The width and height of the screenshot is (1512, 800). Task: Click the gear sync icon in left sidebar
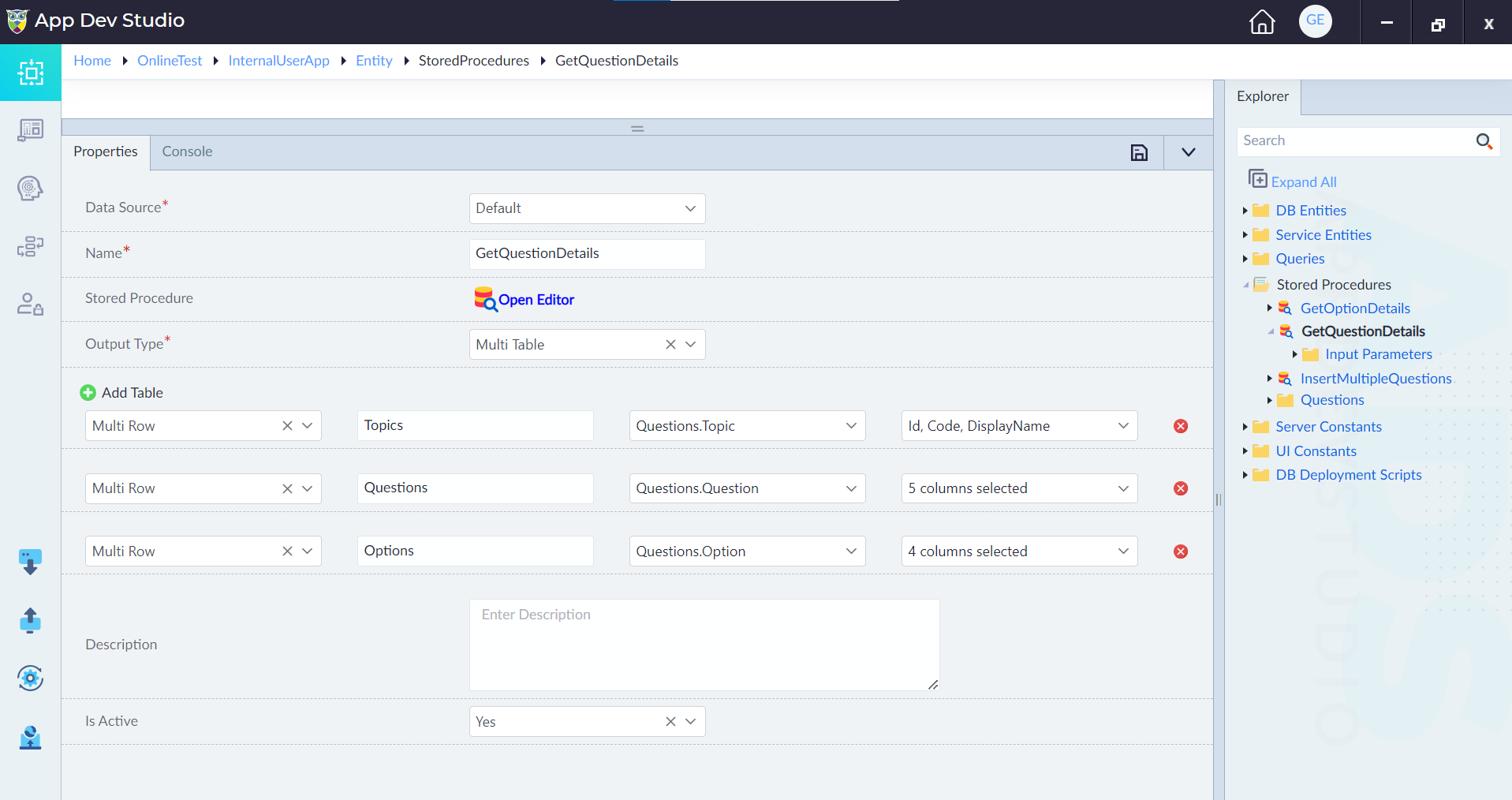(x=31, y=678)
